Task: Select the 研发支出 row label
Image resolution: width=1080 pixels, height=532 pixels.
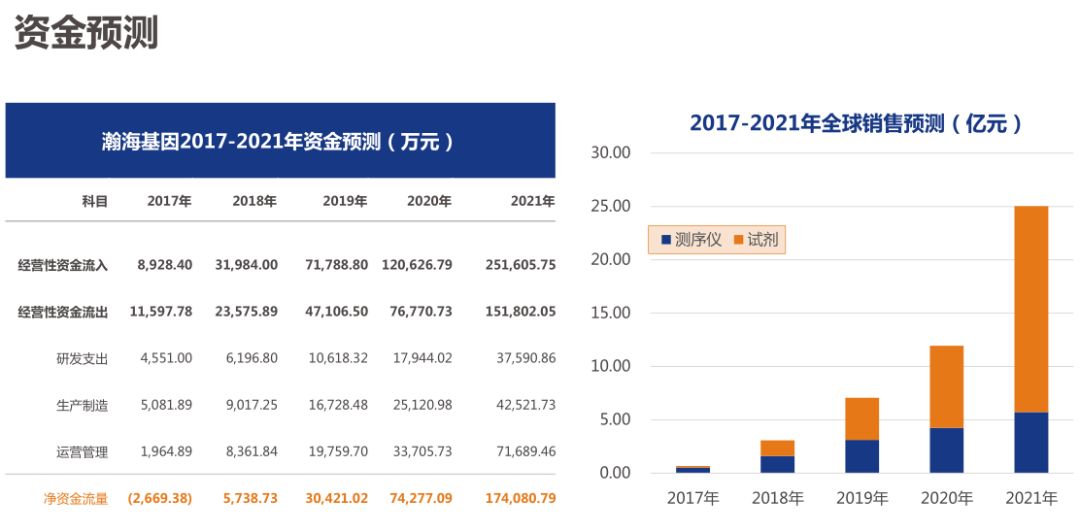Action: point(83,359)
